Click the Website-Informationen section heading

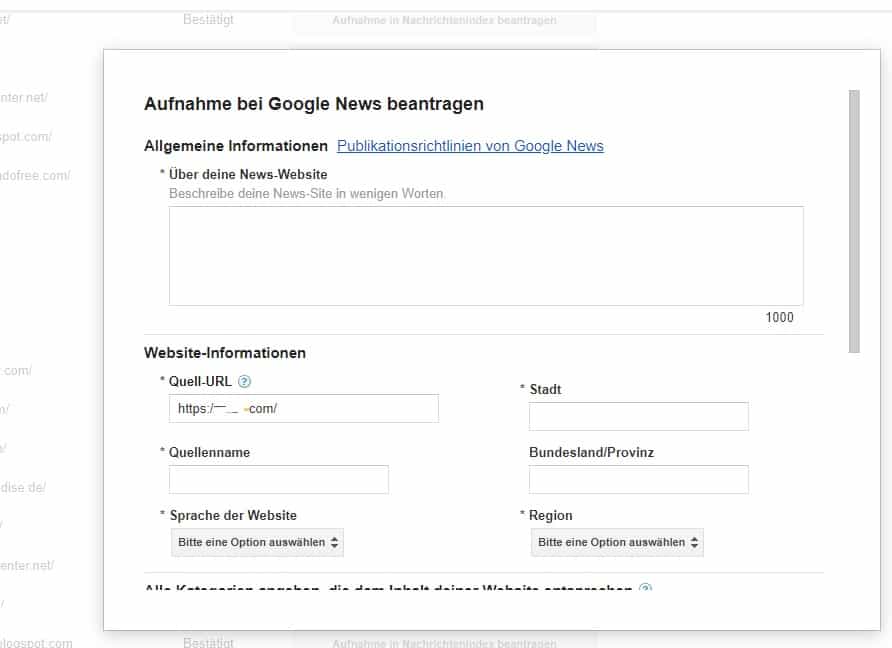point(225,353)
